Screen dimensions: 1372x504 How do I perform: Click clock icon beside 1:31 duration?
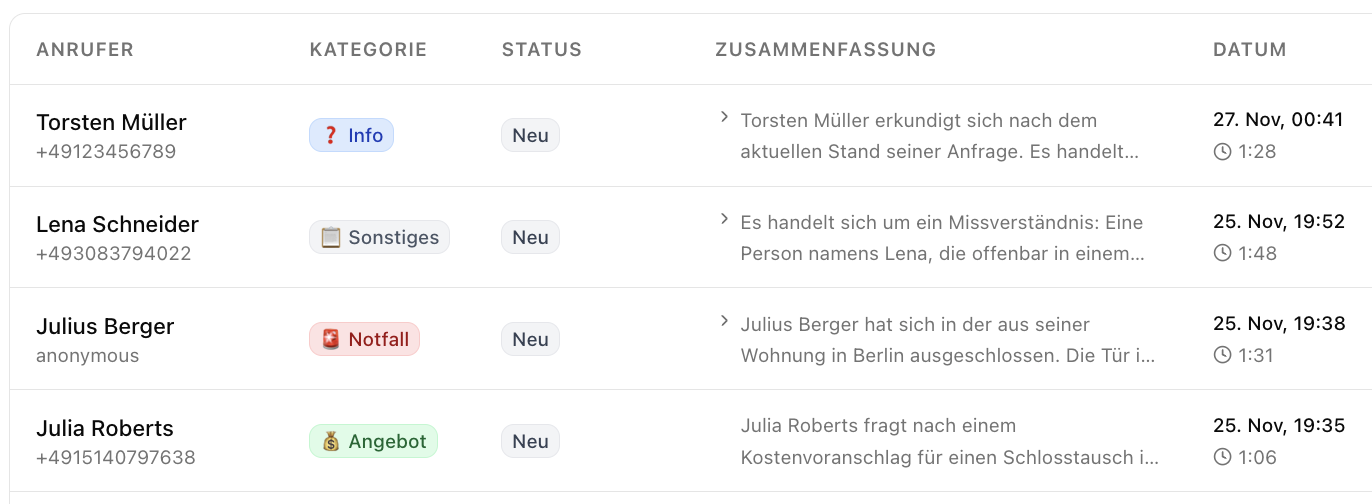pos(1222,356)
